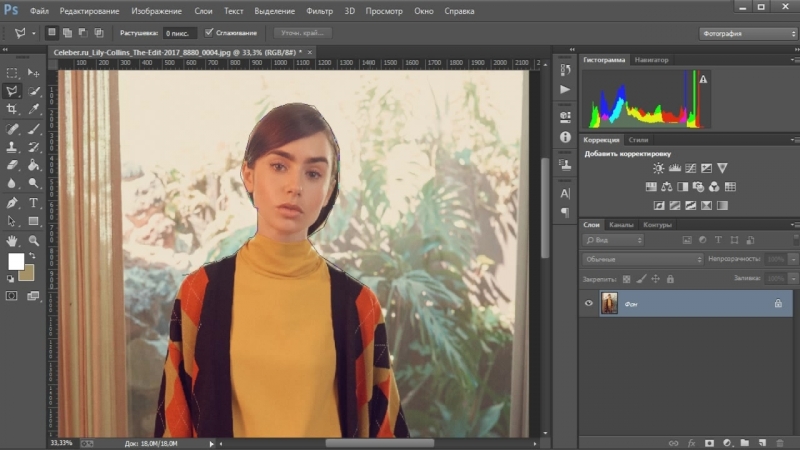
Task: Open the Изображение menu
Action: click(156, 11)
